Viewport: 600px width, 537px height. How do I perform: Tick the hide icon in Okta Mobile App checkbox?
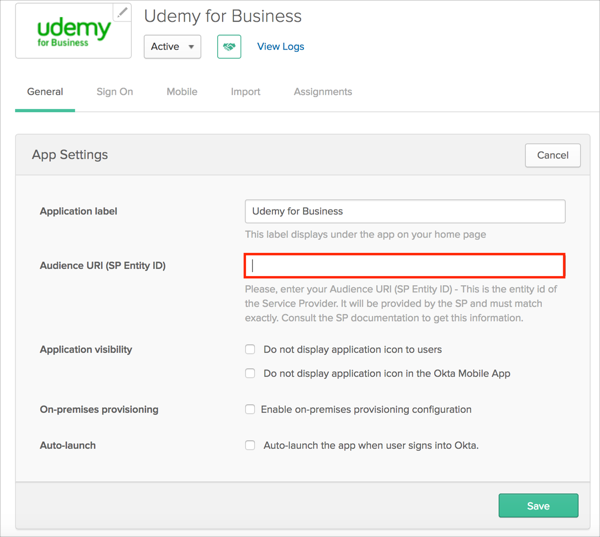point(250,374)
